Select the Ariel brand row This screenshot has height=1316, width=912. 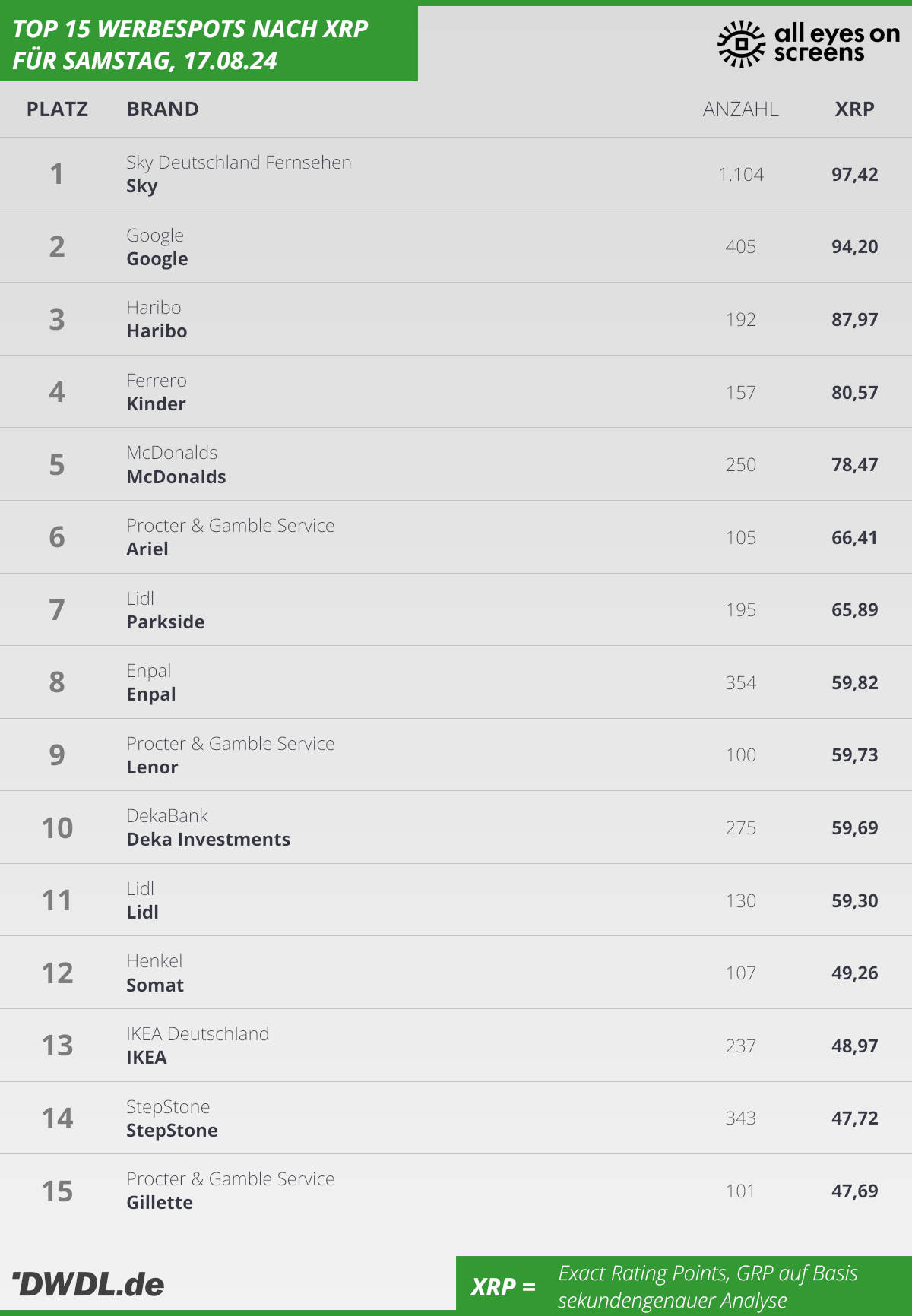456,537
